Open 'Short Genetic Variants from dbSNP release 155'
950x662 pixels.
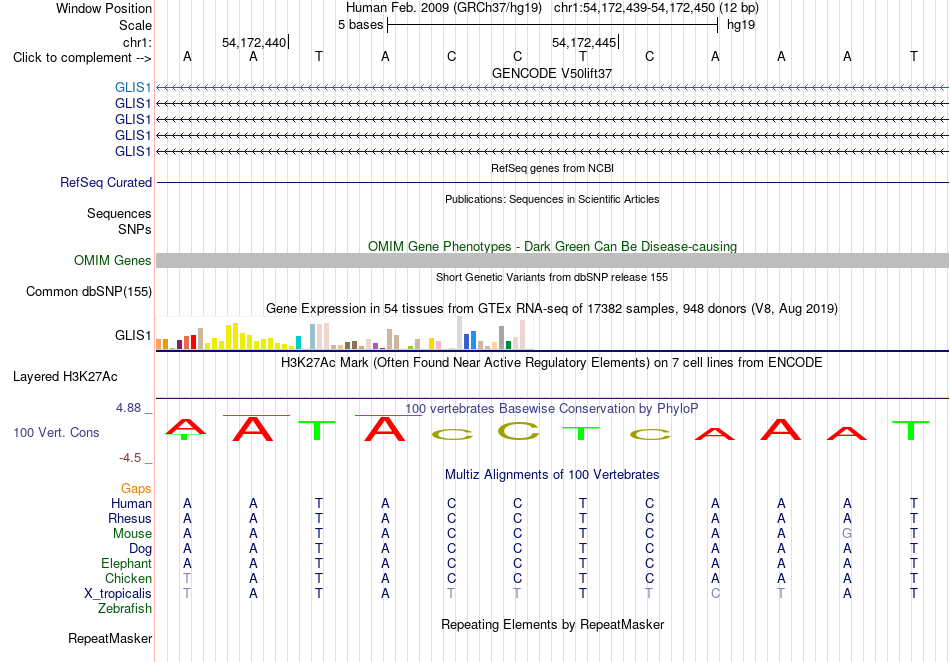[552, 277]
